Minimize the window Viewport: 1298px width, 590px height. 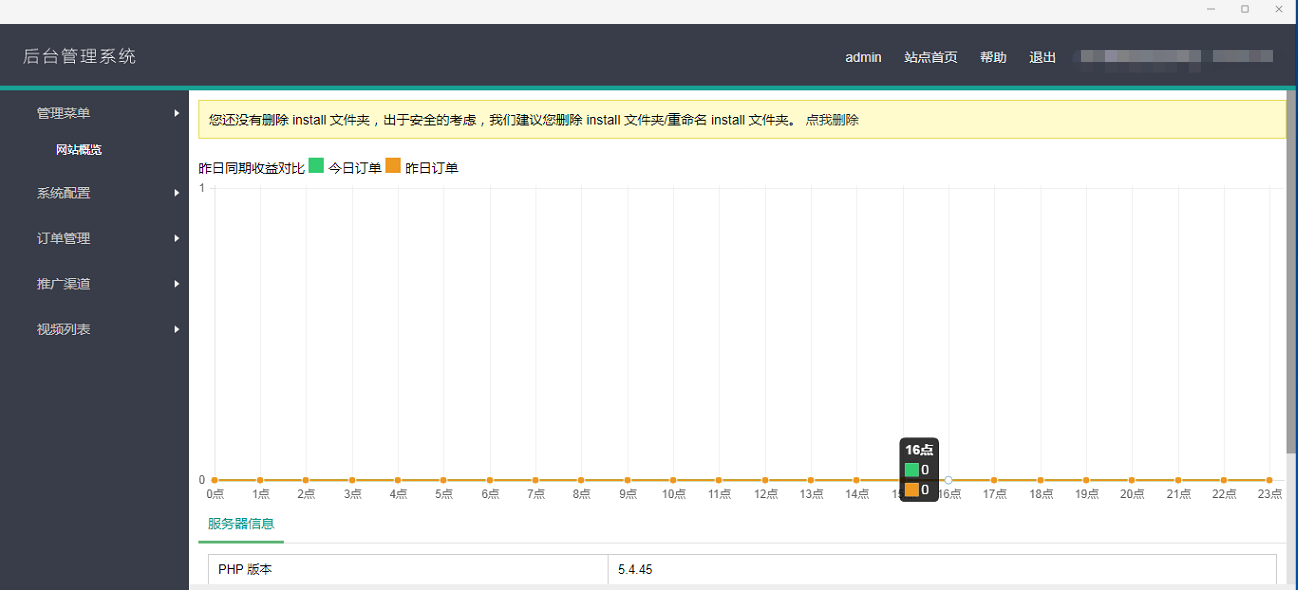coord(1211,9)
